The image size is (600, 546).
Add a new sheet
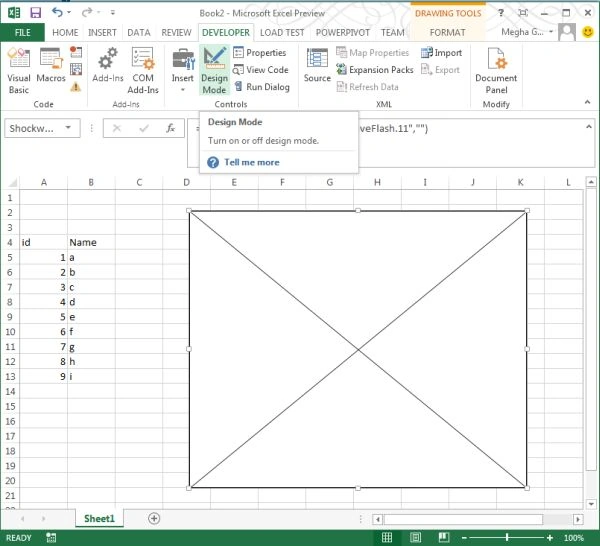coord(154,518)
